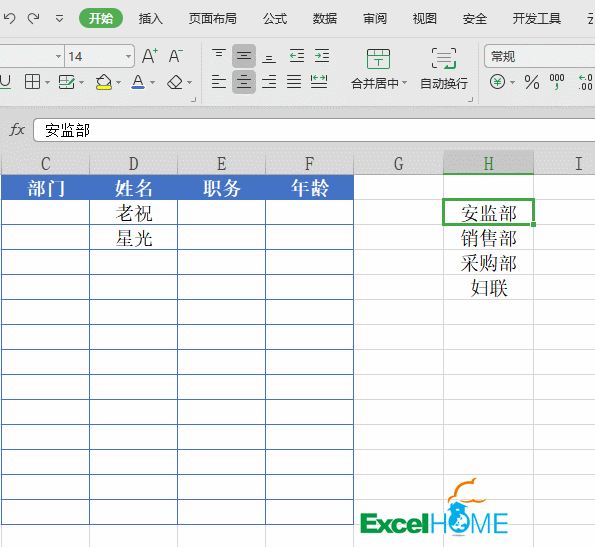This screenshot has height=547, width=595.
Task: Open the 开发工具 ribbon tab
Action: click(537, 18)
